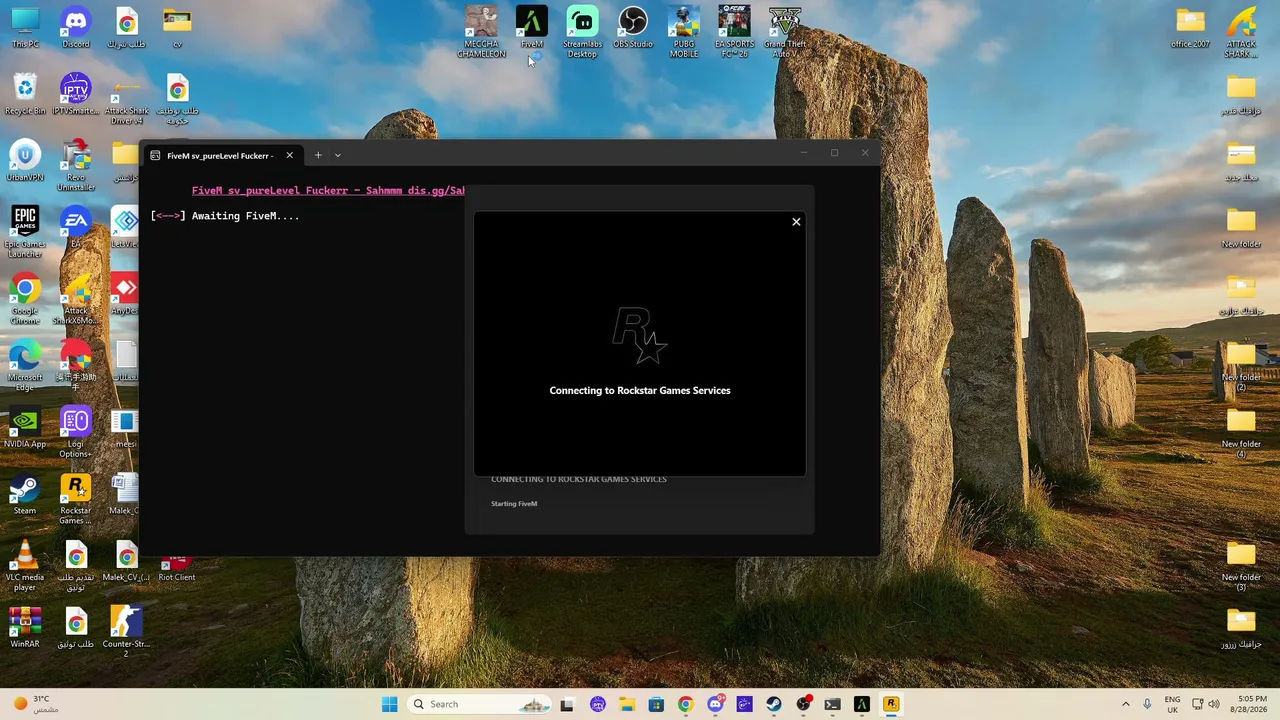Launch the FiveM desktop shortcut
The width and height of the screenshot is (1280, 720).
(x=532, y=28)
